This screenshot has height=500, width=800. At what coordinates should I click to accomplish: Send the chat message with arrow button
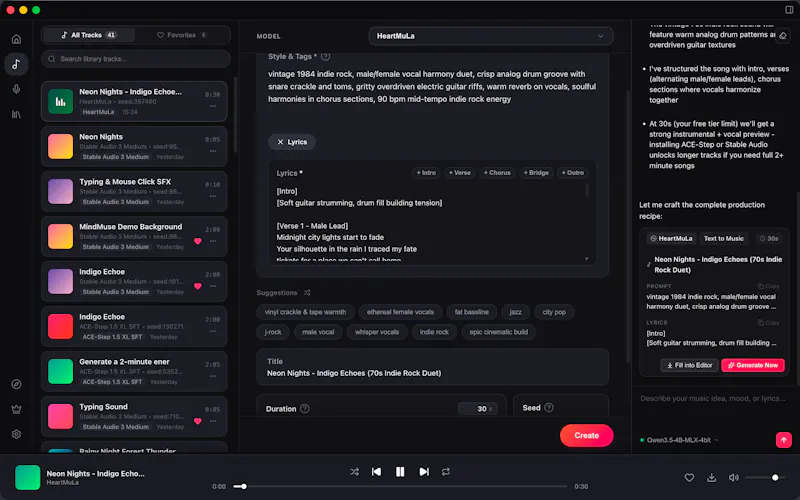[784, 440]
